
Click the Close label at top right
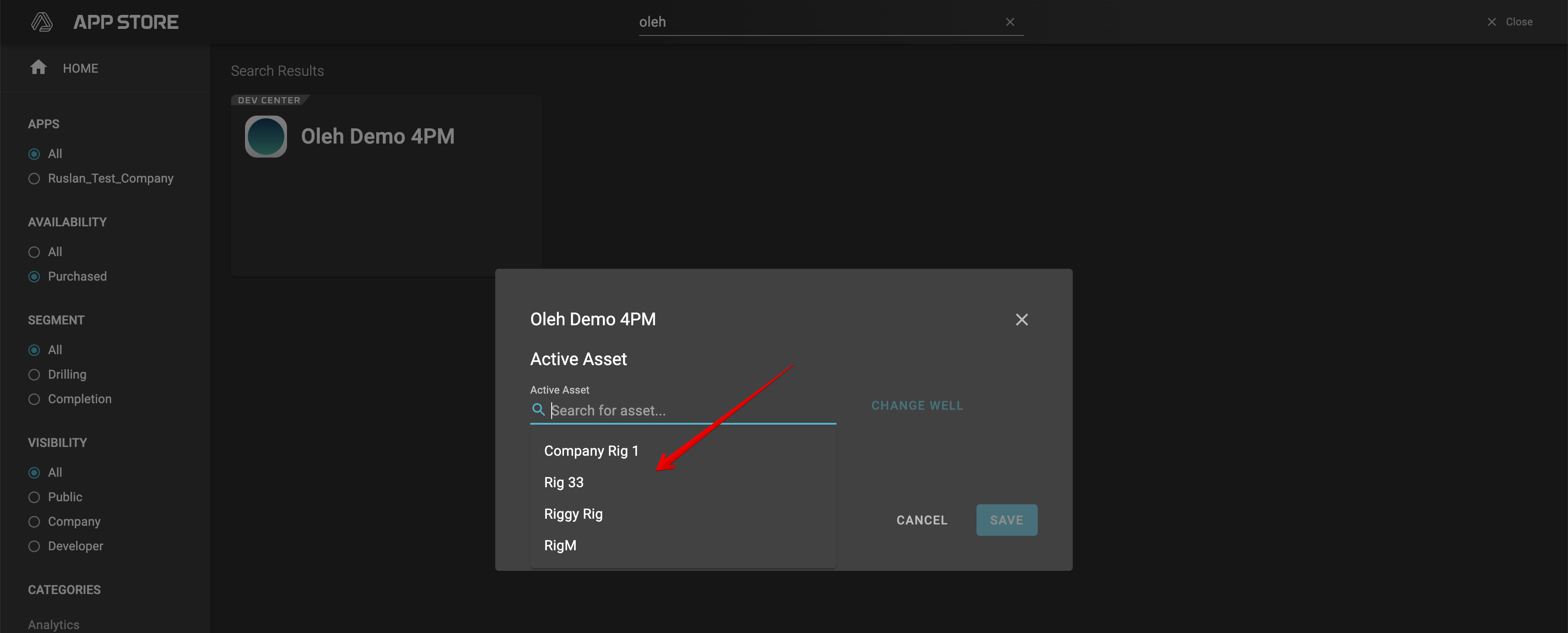[x=1519, y=22]
